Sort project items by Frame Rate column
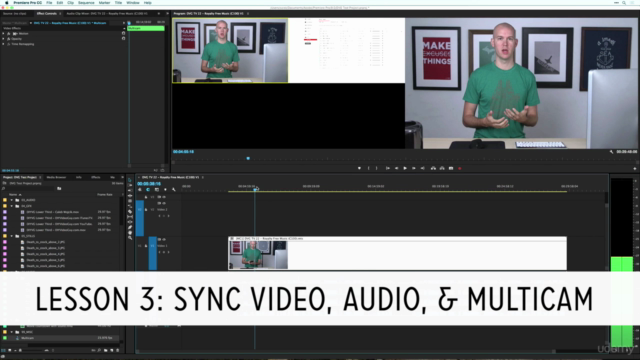 click(105, 195)
